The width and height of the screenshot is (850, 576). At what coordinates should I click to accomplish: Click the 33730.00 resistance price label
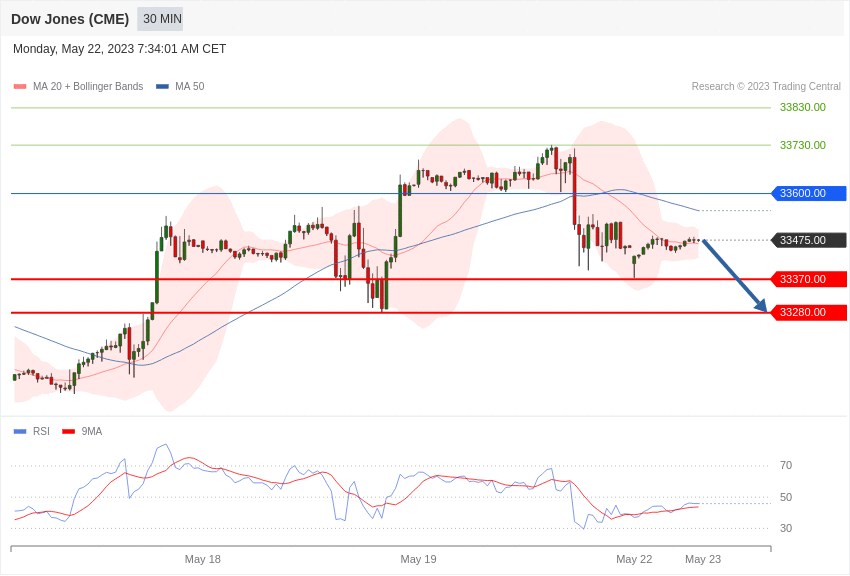pyautogui.click(x=802, y=145)
